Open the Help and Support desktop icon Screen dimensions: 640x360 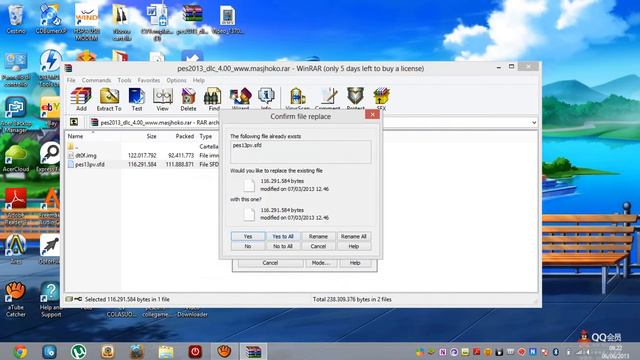pyautogui.click(x=51, y=300)
